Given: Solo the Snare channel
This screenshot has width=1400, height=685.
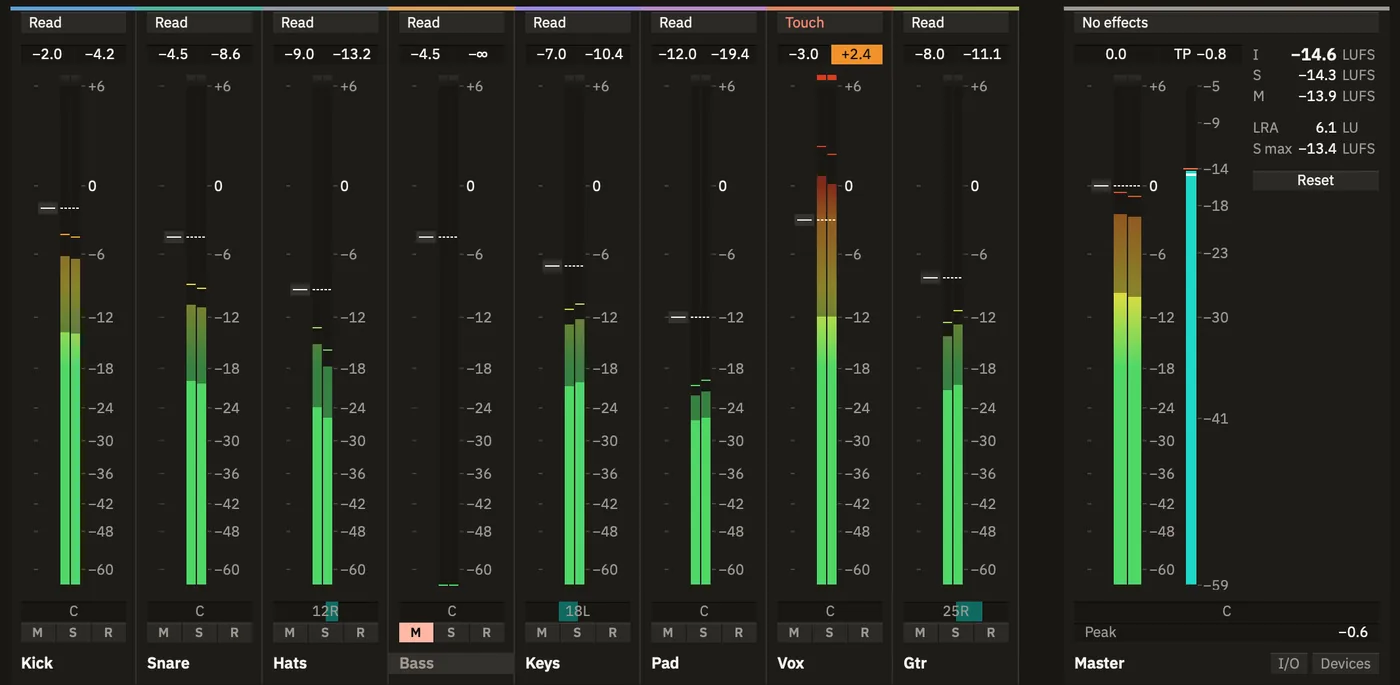Looking at the screenshot, I should pos(199,632).
